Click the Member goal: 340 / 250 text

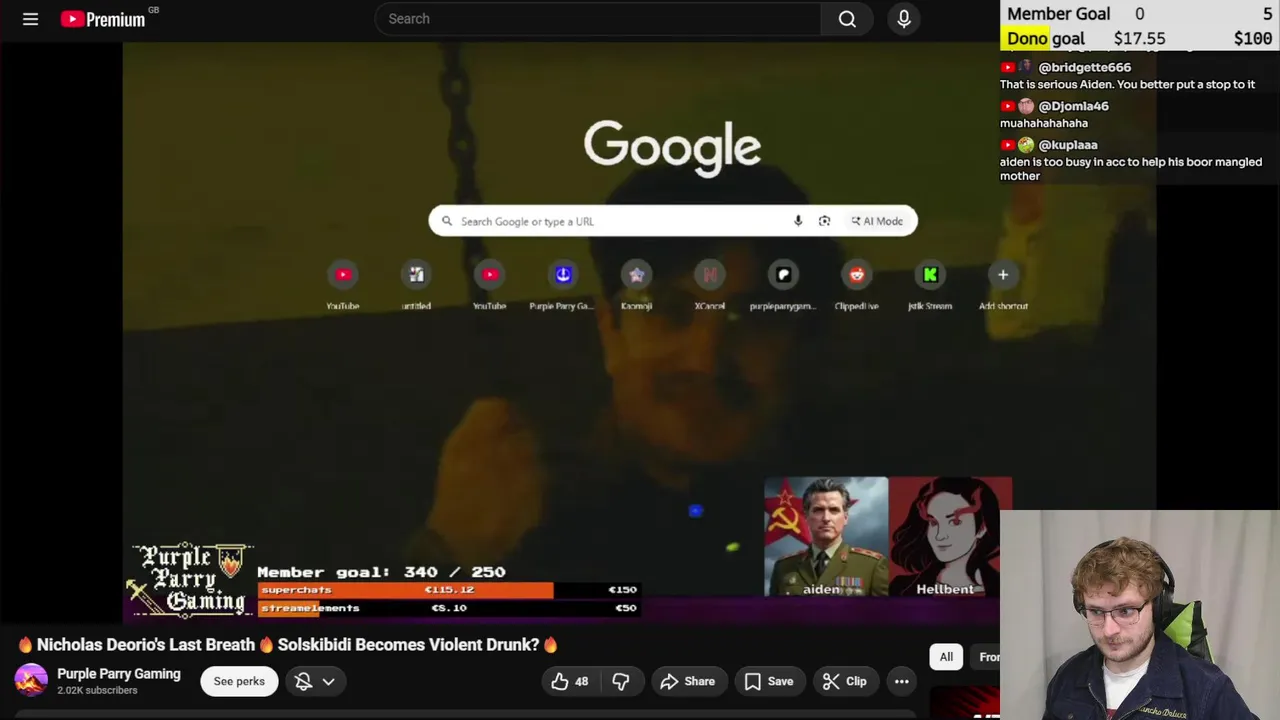pos(381,572)
